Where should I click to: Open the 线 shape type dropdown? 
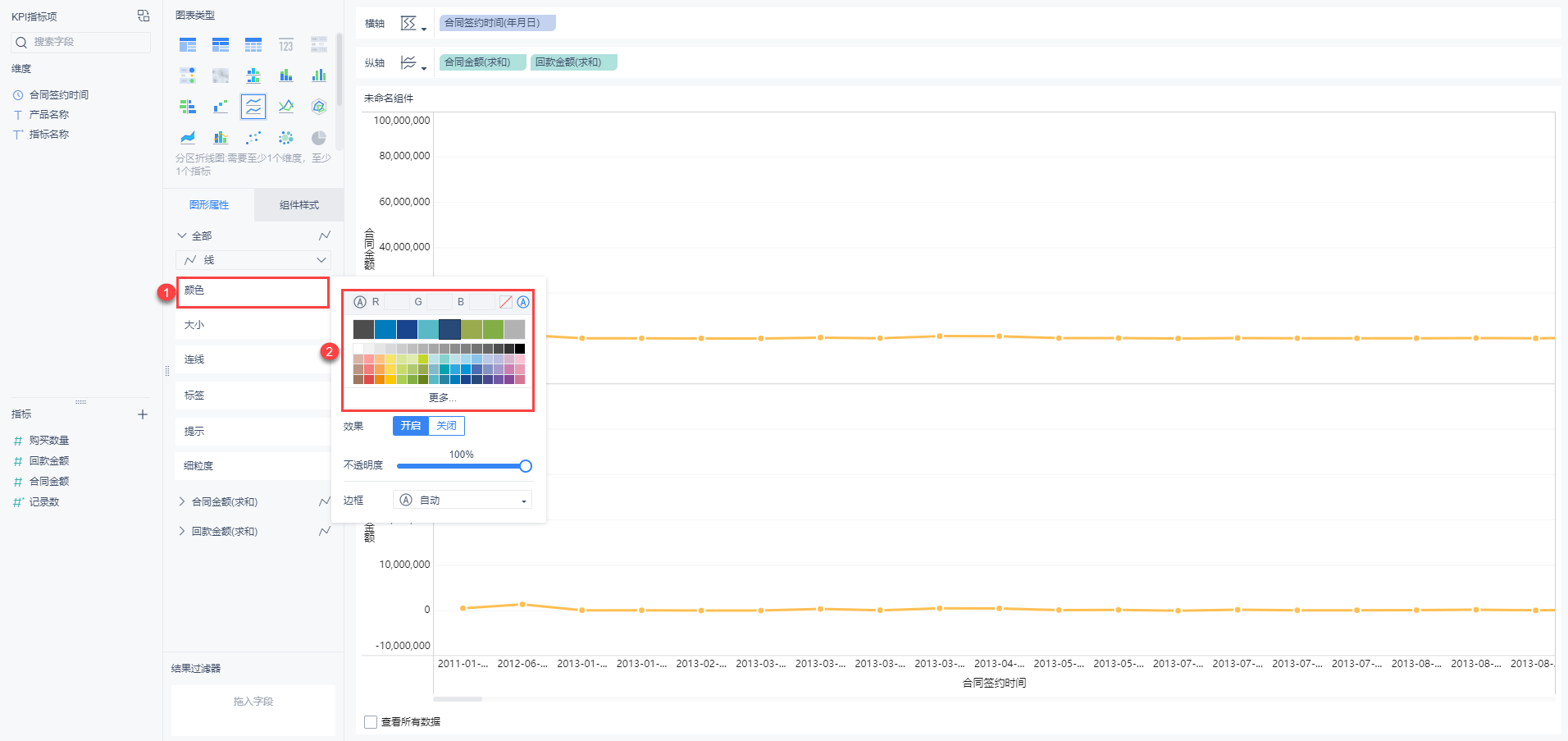pos(253,260)
